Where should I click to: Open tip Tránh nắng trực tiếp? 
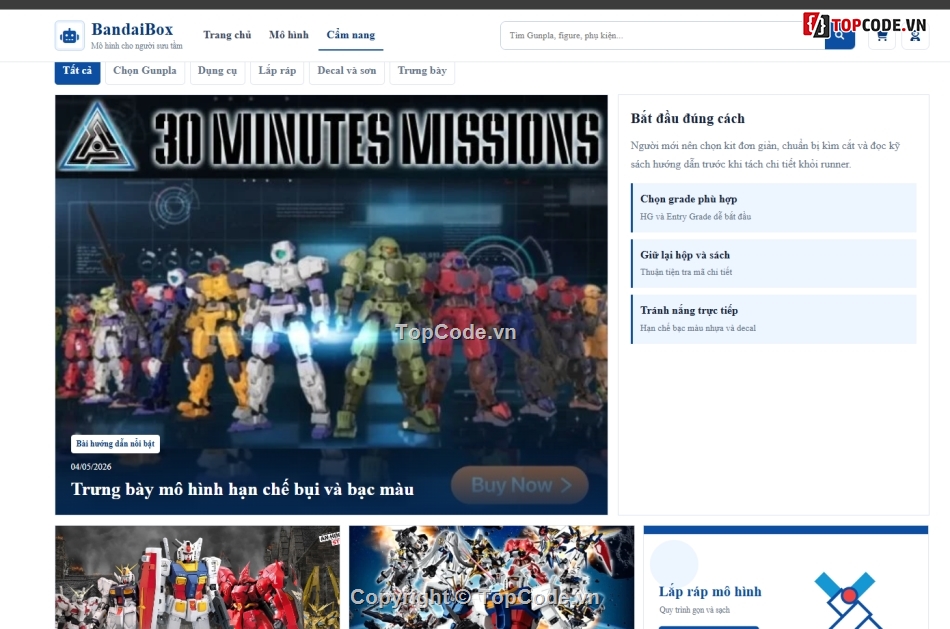[x=774, y=319]
